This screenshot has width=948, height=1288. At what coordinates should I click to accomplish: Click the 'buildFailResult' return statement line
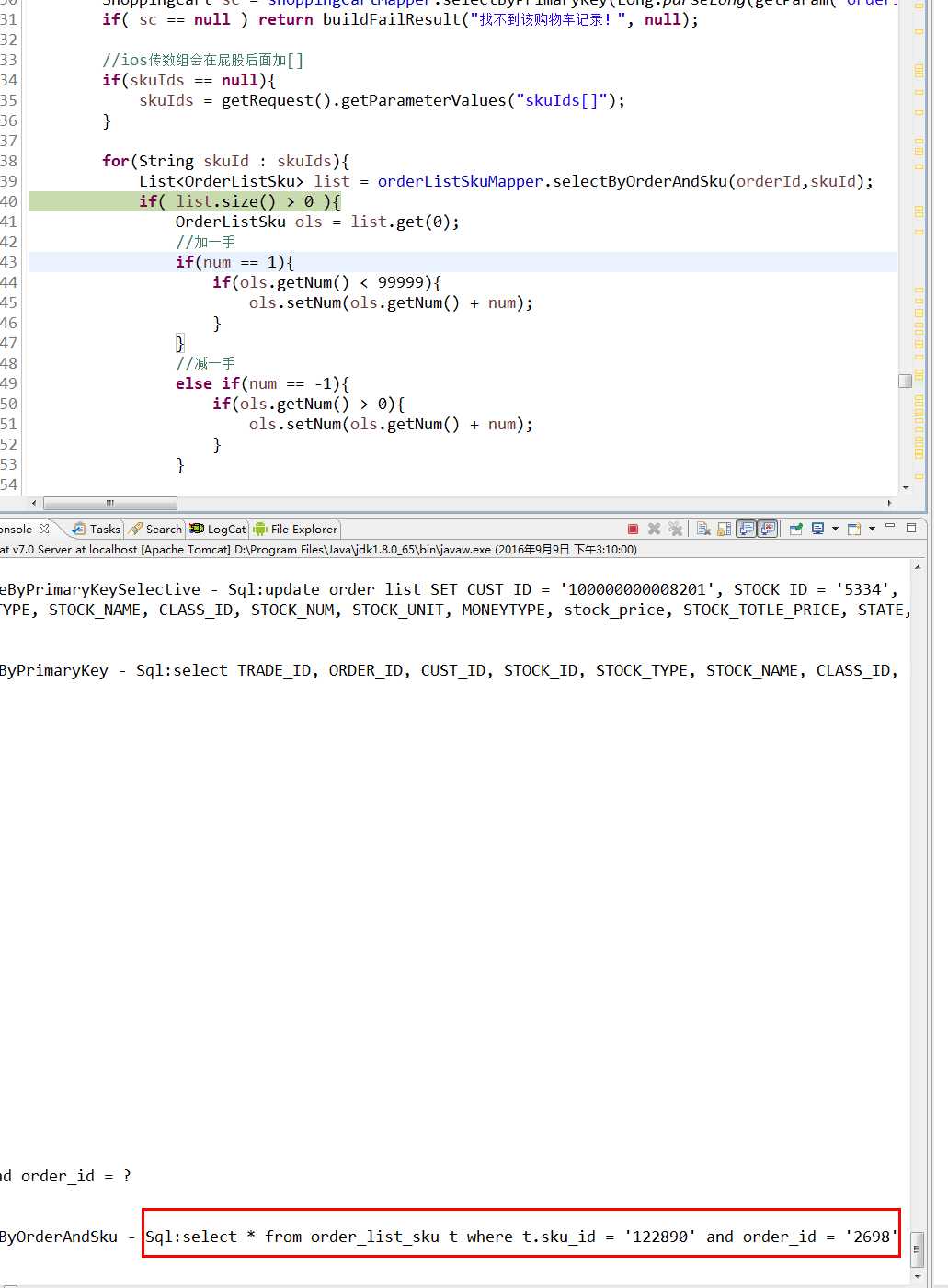(x=400, y=19)
